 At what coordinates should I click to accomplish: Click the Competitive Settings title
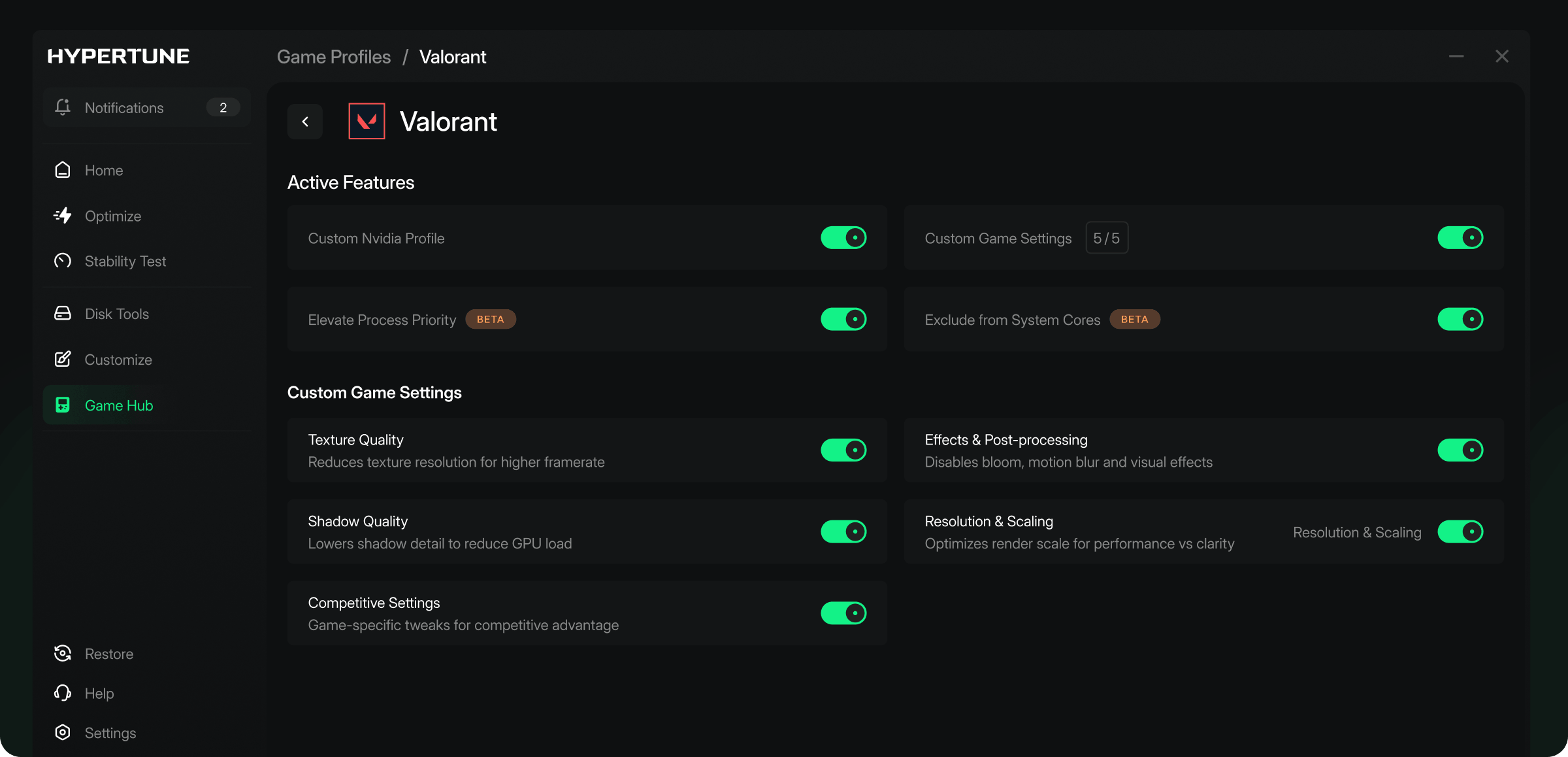374,603
